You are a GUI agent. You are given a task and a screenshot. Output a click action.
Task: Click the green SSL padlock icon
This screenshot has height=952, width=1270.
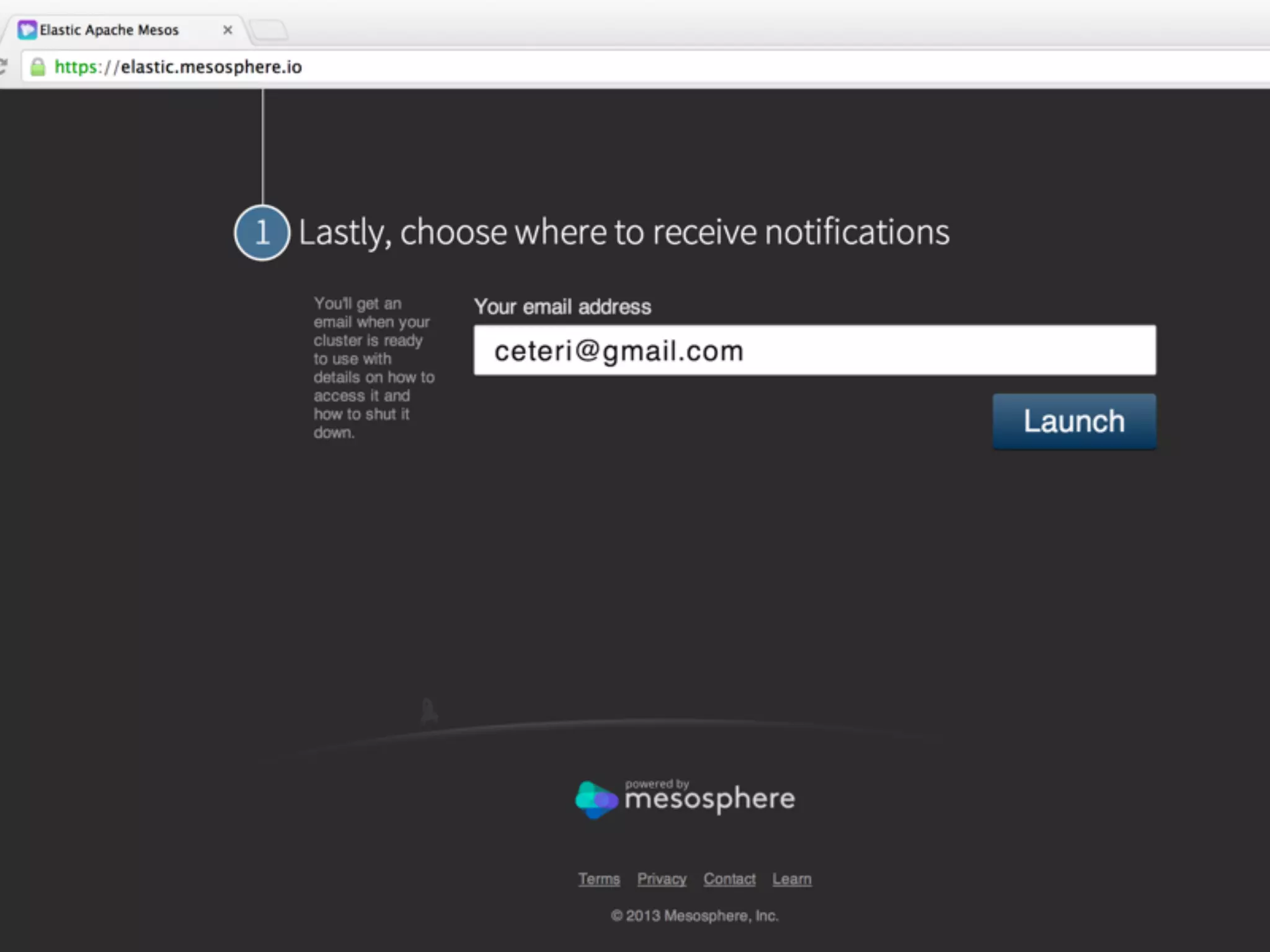38,67
